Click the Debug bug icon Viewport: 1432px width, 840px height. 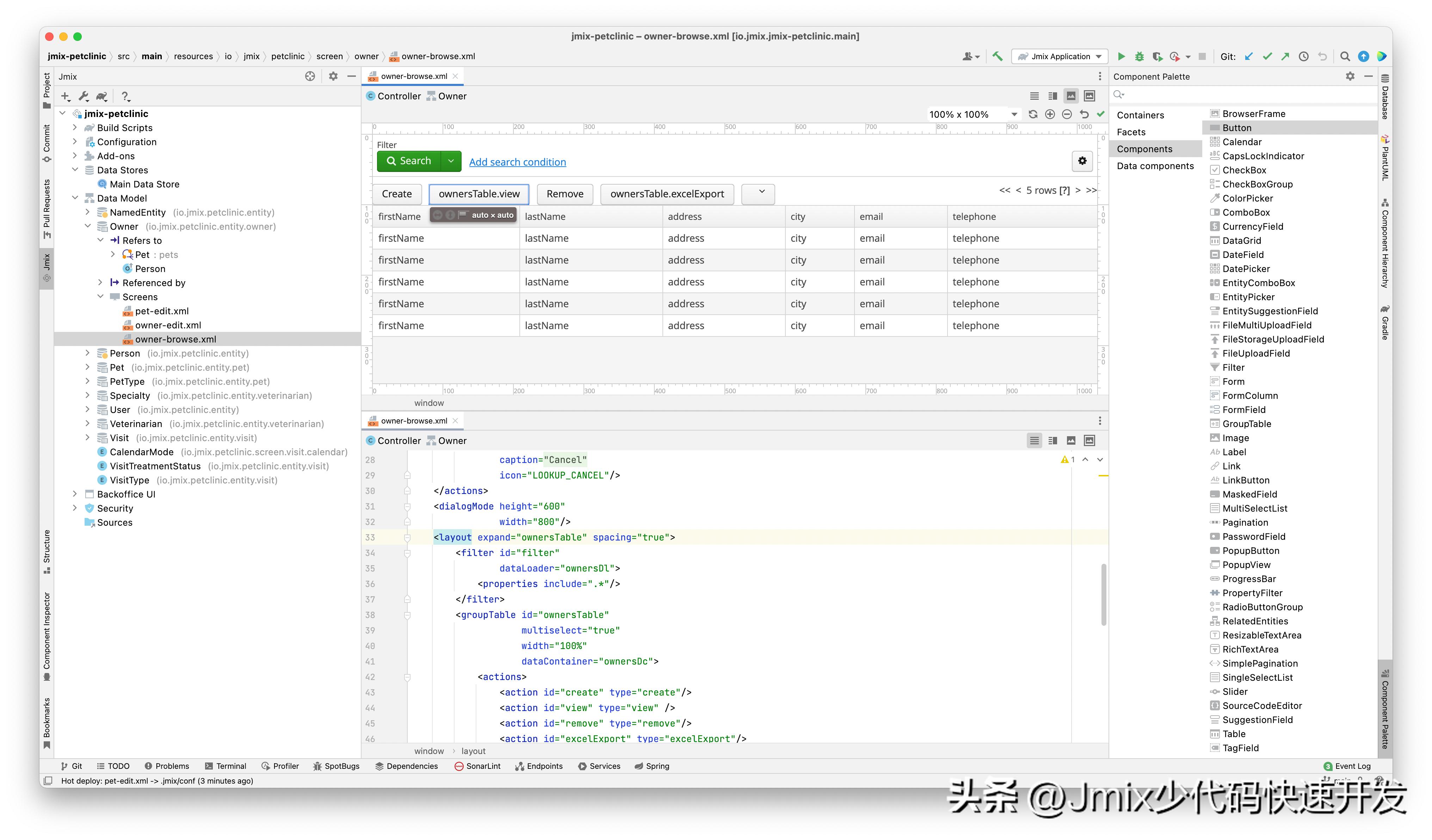[1139, 56]
